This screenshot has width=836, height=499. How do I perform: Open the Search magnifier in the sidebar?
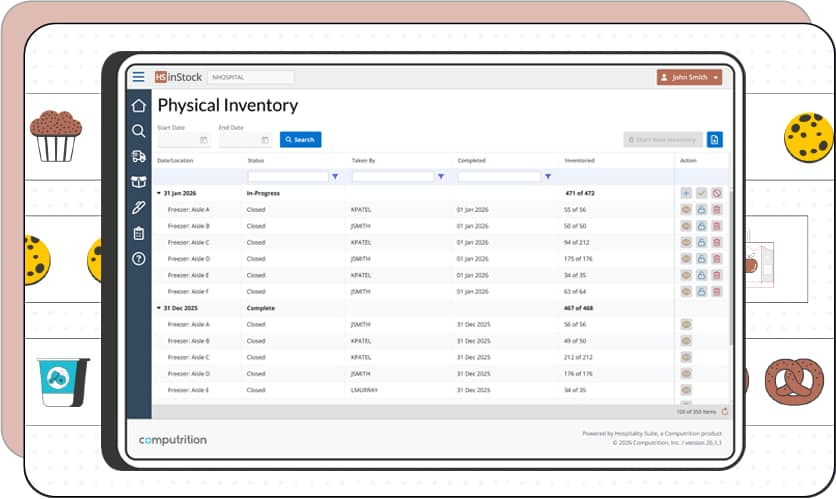coord(138,131)
